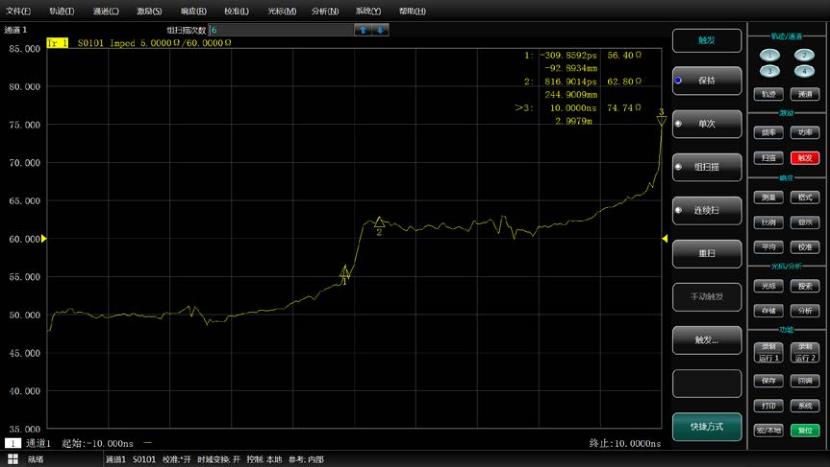Open the 文件 file menu
The height and width of the screenshot is (467, 830).
pyautogui.click(x=19, y=11)
